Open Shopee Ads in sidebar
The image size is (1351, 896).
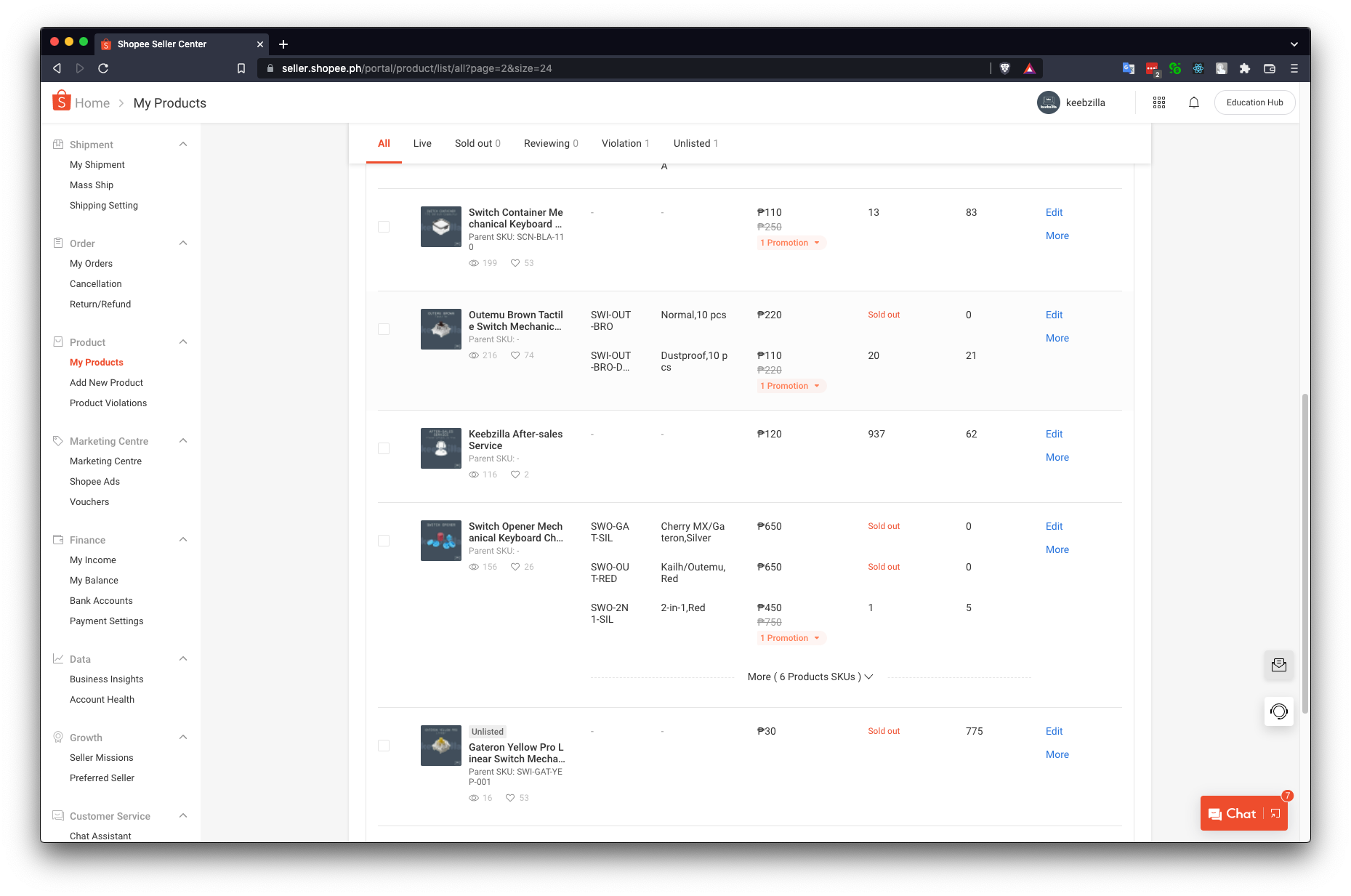[x=94, y=482]
